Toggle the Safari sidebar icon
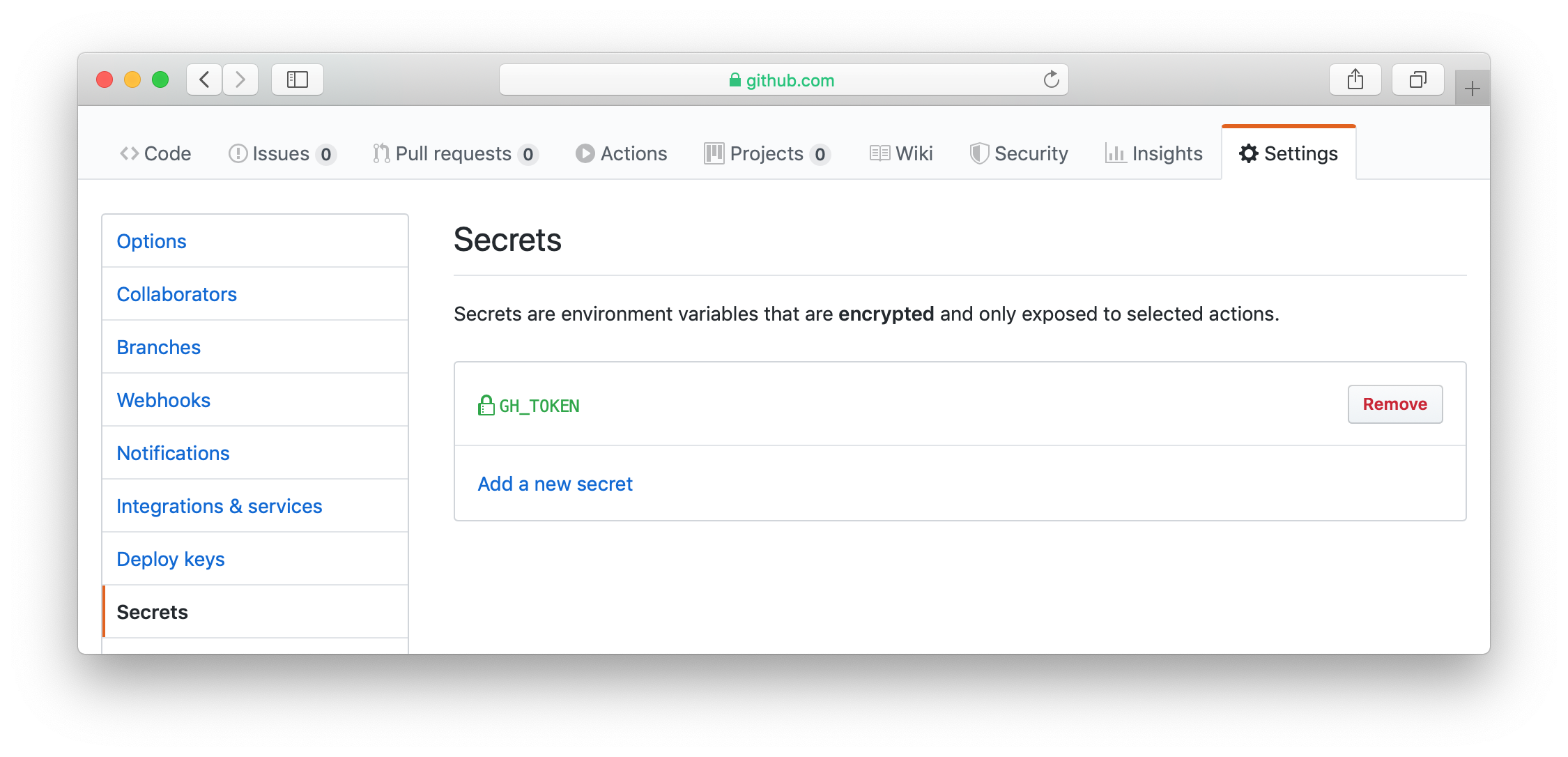 point(297,79)
